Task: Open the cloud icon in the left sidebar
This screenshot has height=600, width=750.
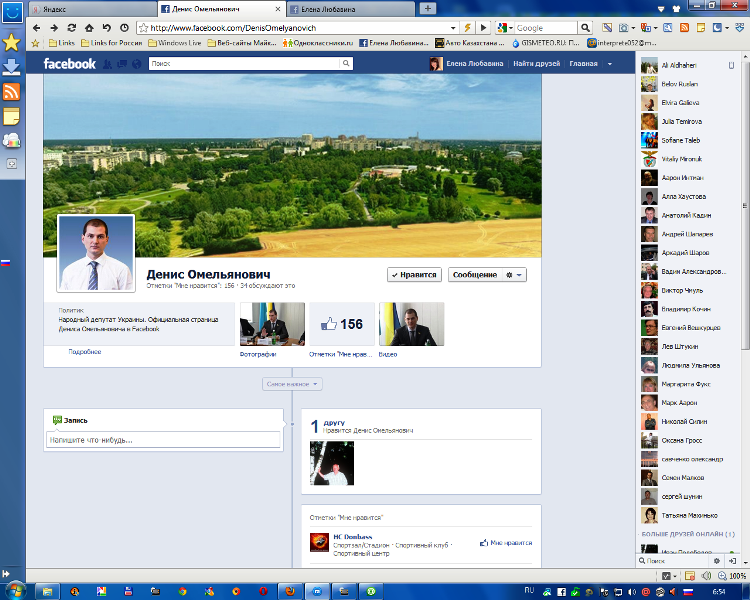Action: (x=11, y=140)
